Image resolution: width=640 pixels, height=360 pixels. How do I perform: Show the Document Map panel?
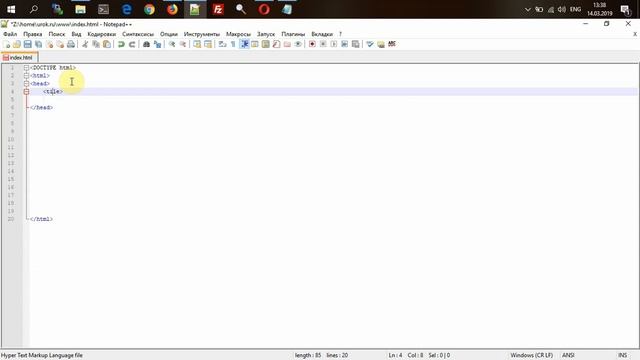pyautogui.click(x=266, y=44)
